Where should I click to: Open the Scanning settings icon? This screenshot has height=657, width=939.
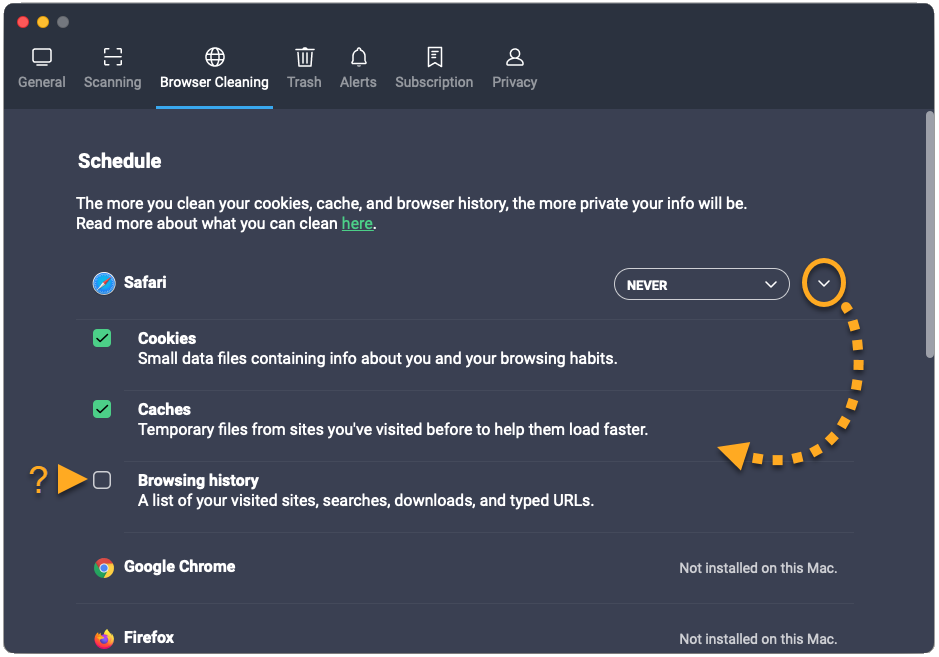pyautogui.click(x=112, y=57)
